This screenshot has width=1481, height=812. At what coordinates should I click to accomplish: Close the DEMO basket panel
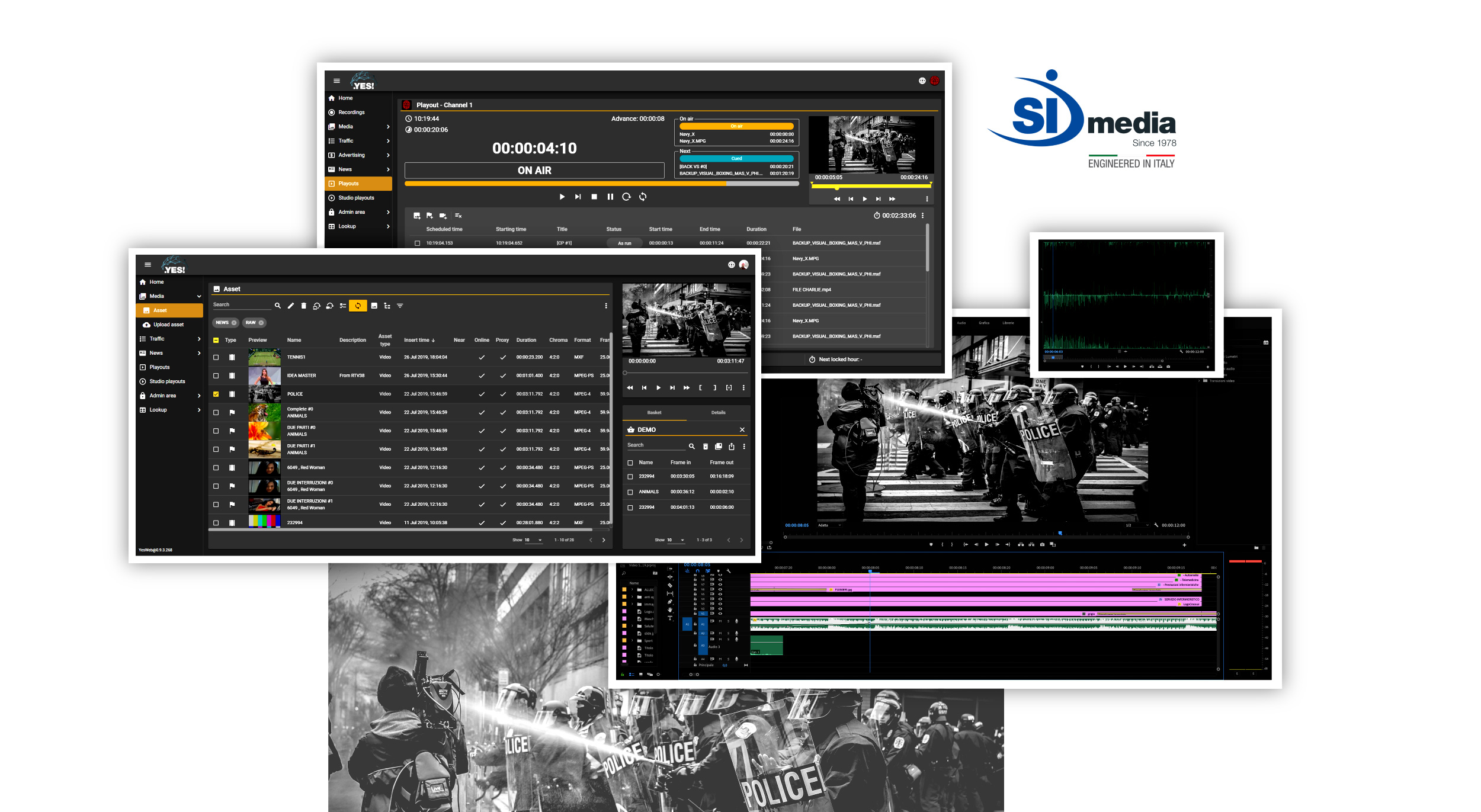(x=742, y=429)
